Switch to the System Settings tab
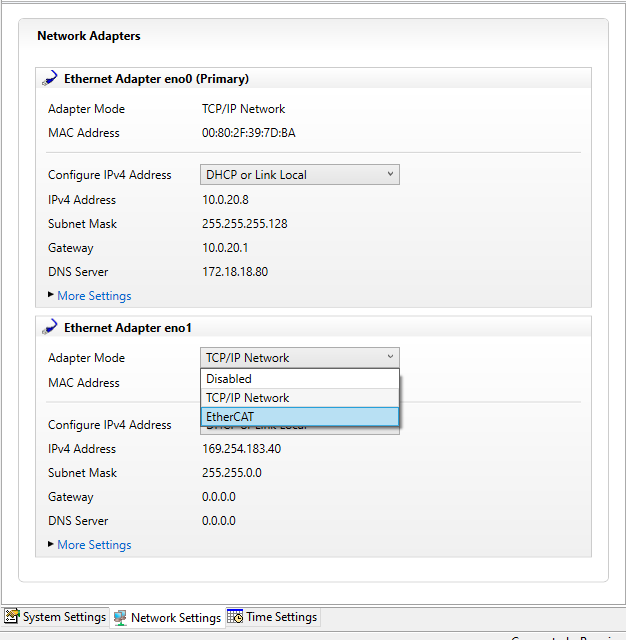626x640 pixels. tap(56, 616)
